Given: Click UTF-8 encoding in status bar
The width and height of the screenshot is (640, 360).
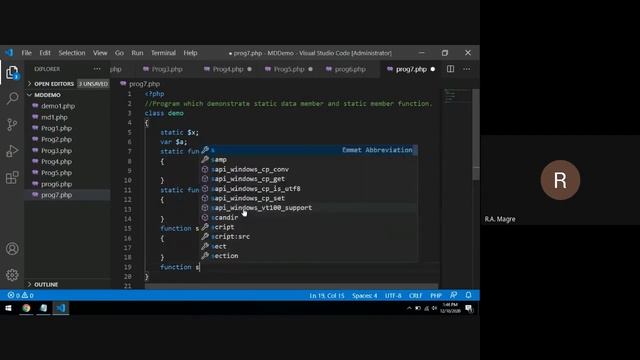Looking at the screenshot, I should pyautogui.click(x=393, y=296).
